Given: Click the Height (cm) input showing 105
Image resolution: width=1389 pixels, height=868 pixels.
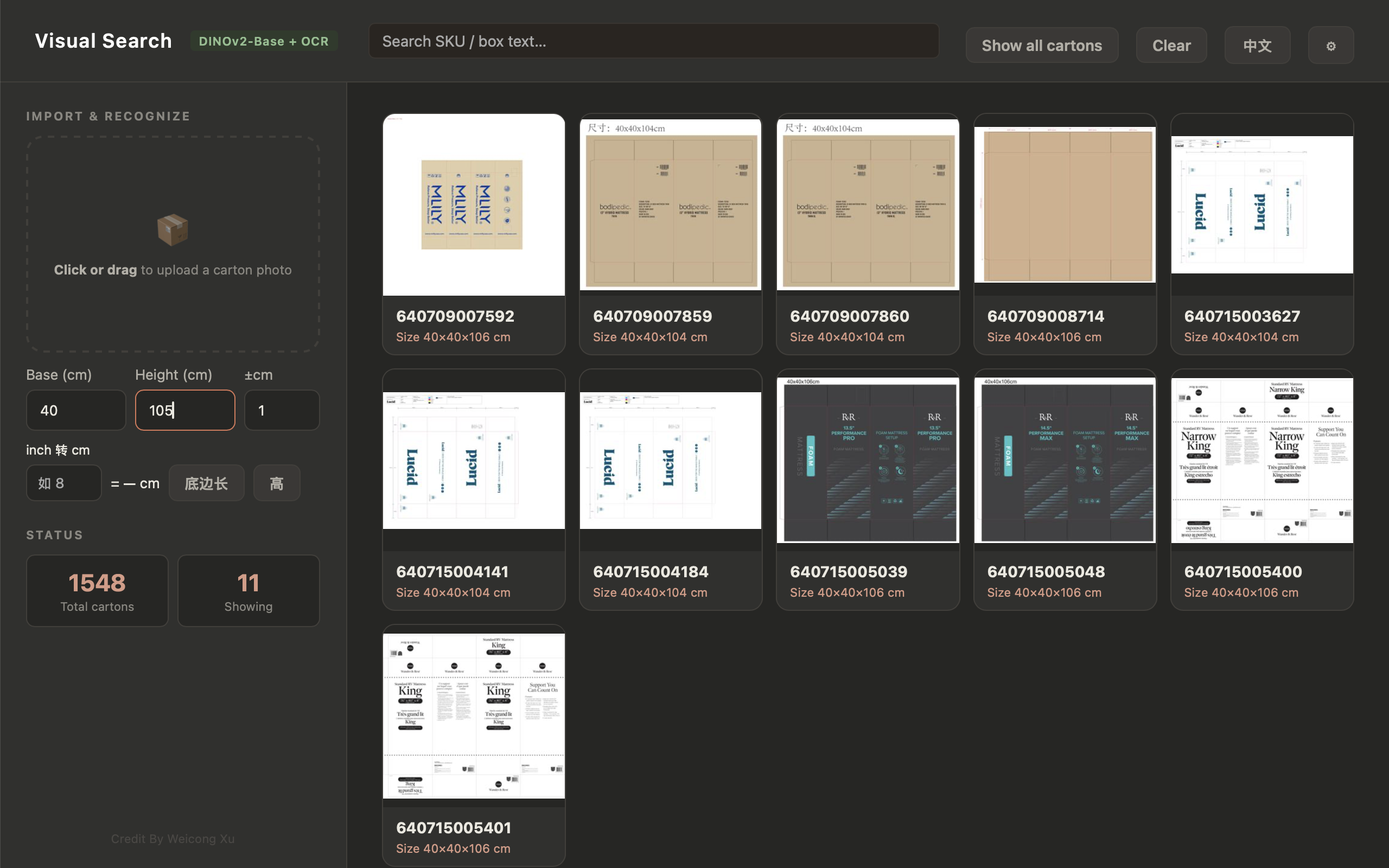Looking at the screenshot, I should pyautogui.click(x=185, y=410).
